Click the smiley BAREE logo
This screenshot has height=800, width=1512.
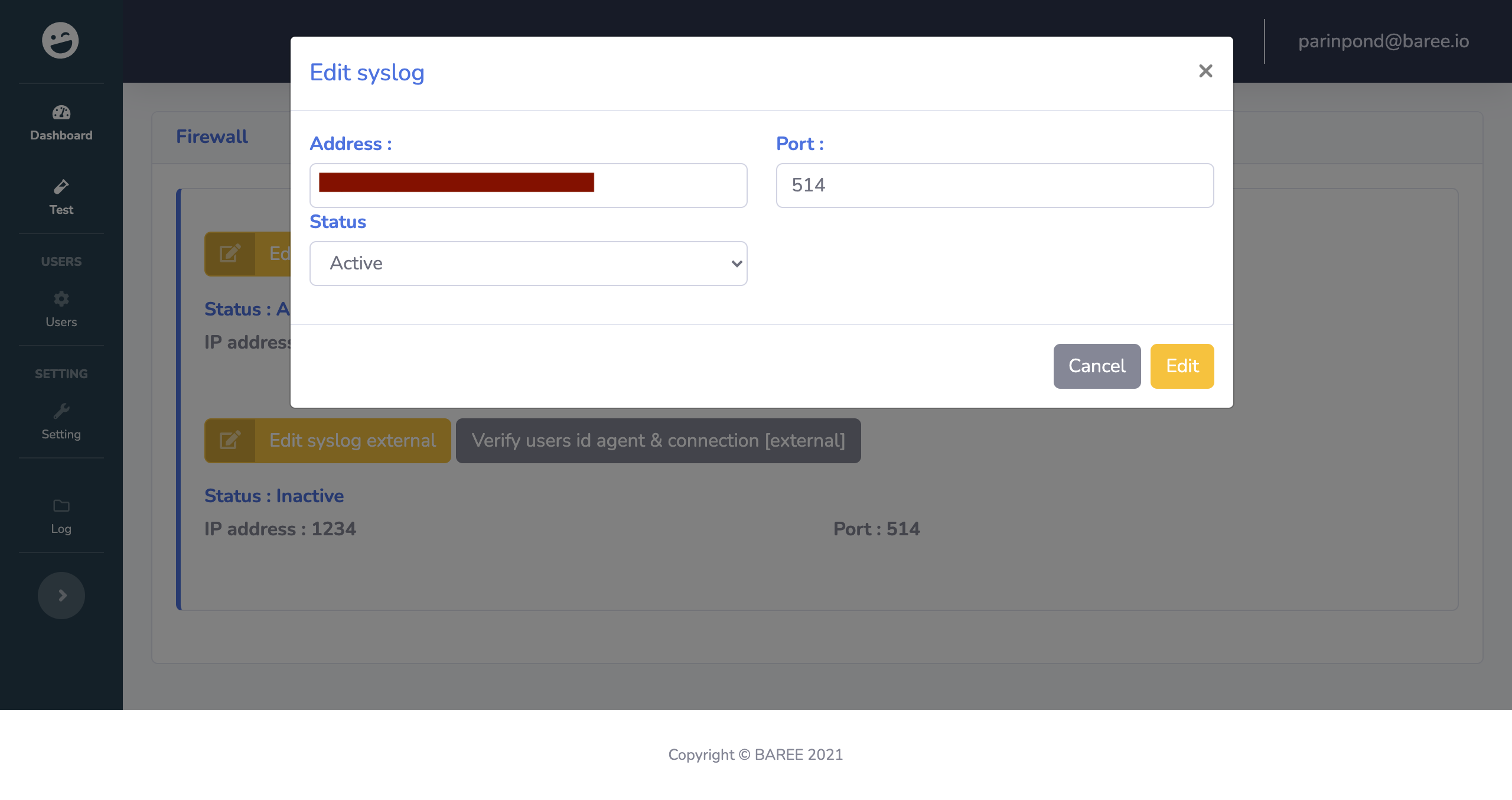[x=61, y=40]
